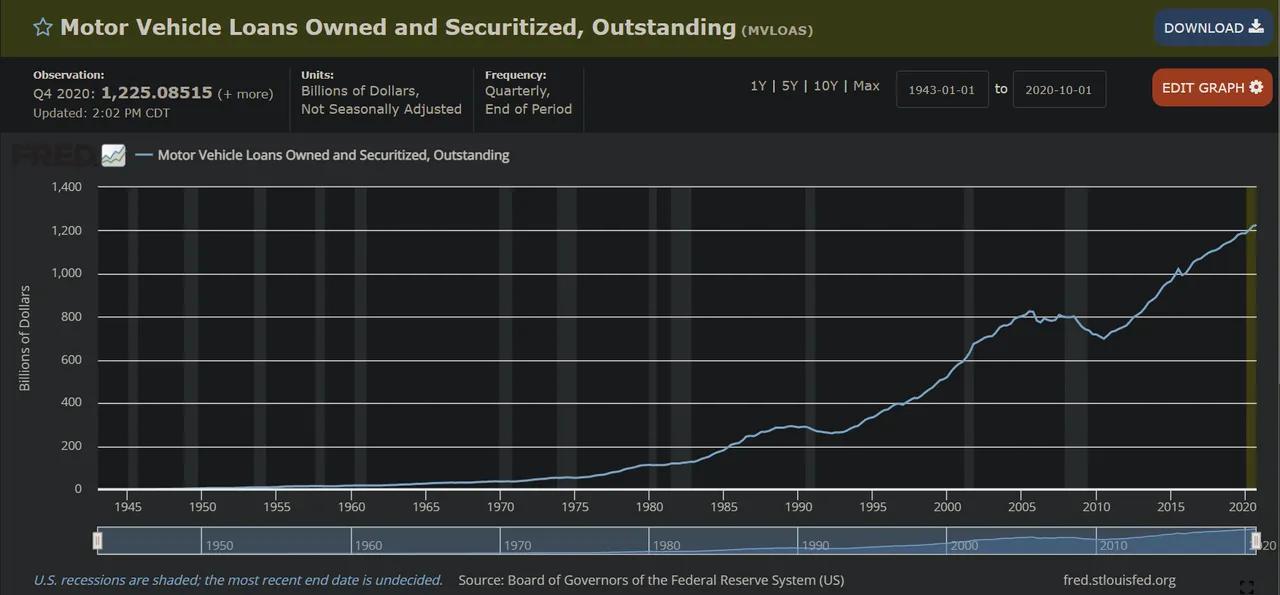Viewport: 1280px width, 595px height.
Task: Click the 'Quarterly' frequency text
Action: [x=517, y=91]
